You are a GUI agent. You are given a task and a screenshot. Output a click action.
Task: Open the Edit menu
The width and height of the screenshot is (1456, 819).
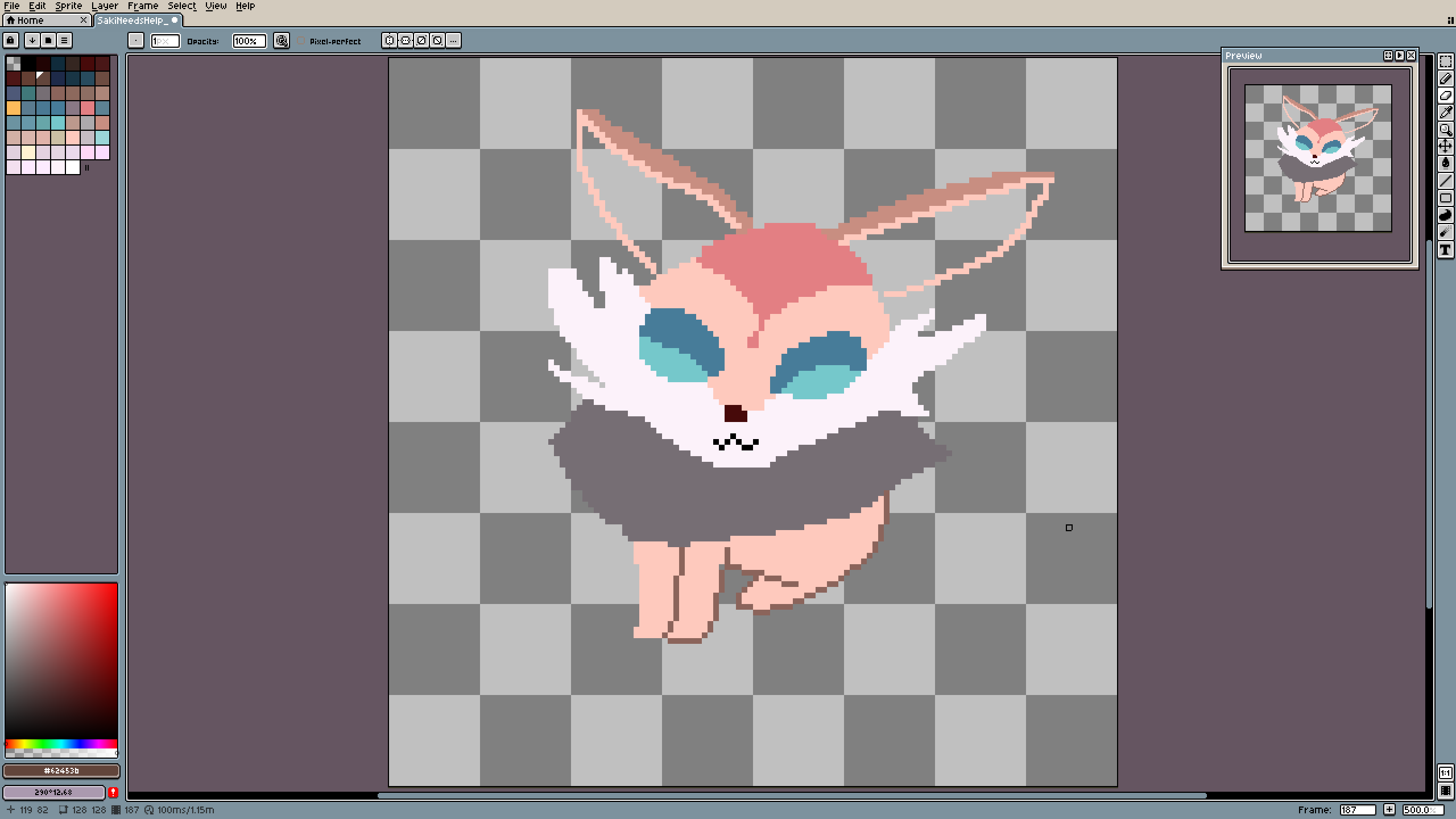point(38,6)
